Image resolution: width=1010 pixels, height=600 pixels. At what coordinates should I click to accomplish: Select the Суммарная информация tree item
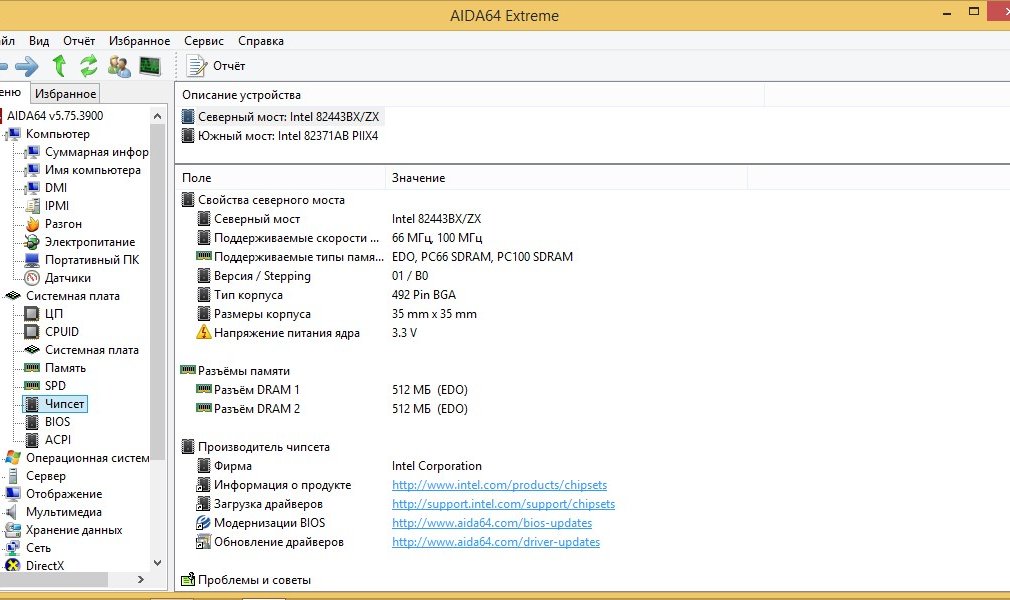tap(97, 152)
